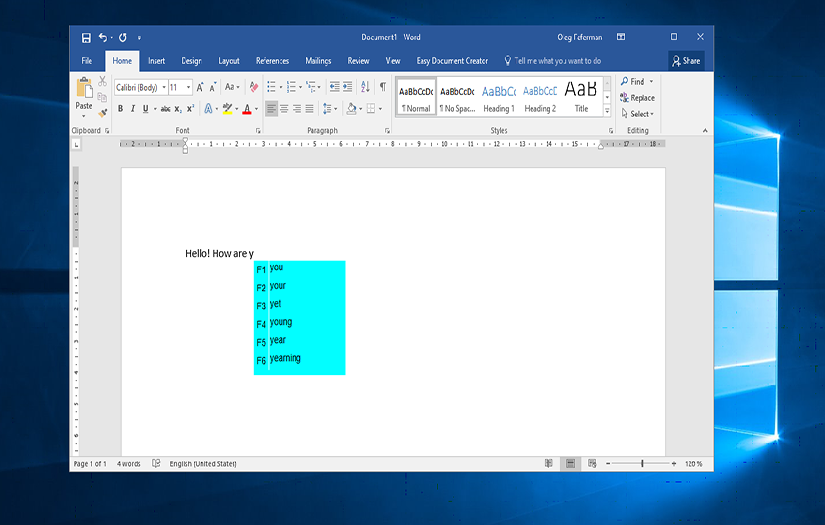Expand the Styles gallery more arrow
This screenshot has width=825, height=525.
pos(607,110)
